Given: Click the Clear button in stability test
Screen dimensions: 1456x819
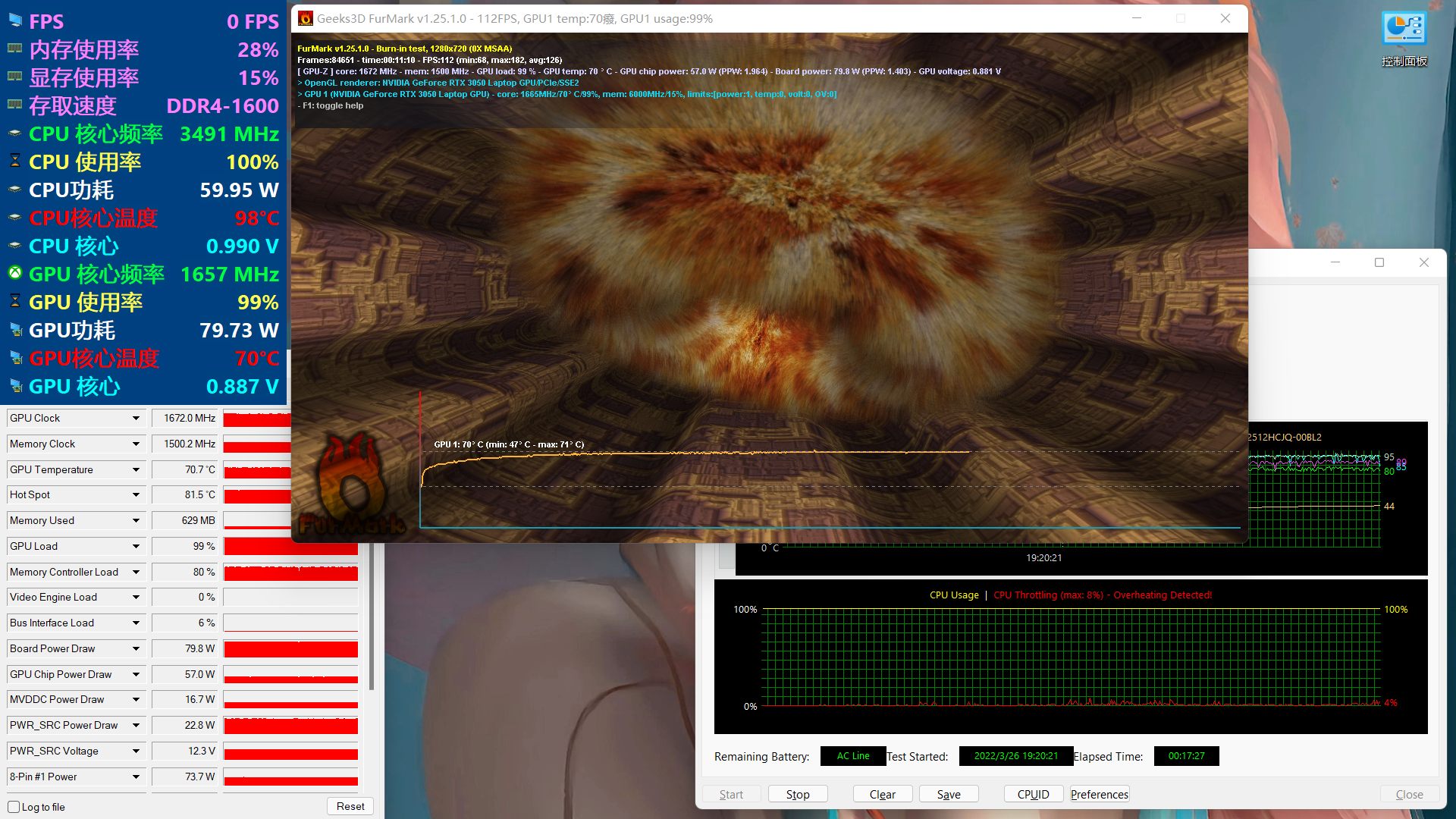Looking at the screenshot, I should (882, 794).
